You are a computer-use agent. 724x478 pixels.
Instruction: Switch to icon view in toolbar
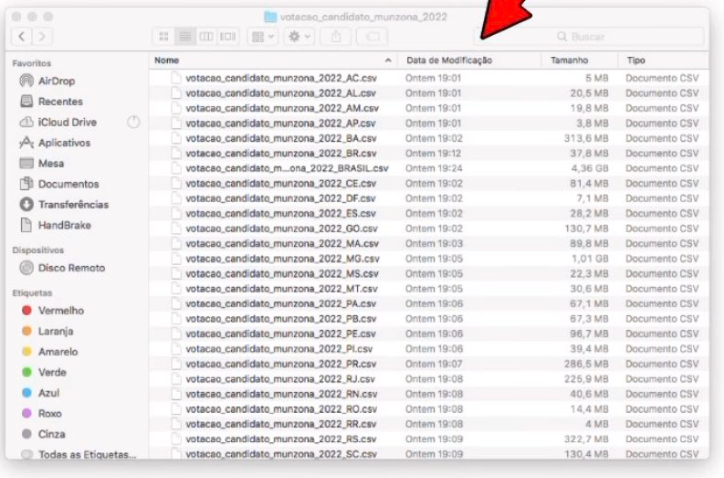tap(164, 36)
